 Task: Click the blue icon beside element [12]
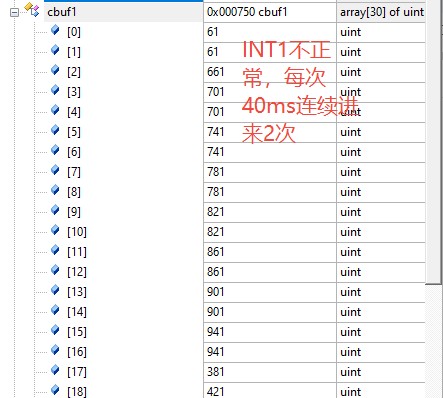tap(55, 270)
